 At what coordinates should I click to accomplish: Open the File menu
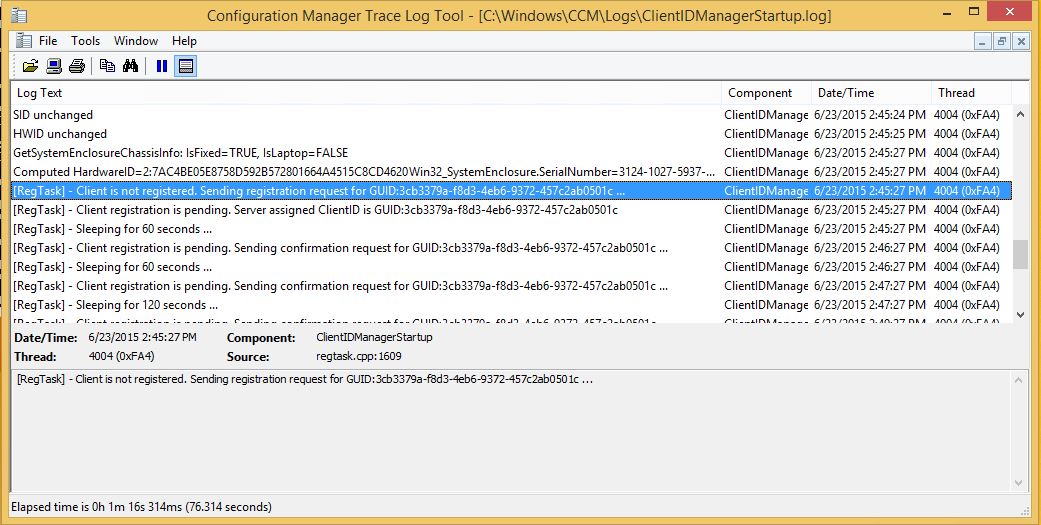click(48, 41)
